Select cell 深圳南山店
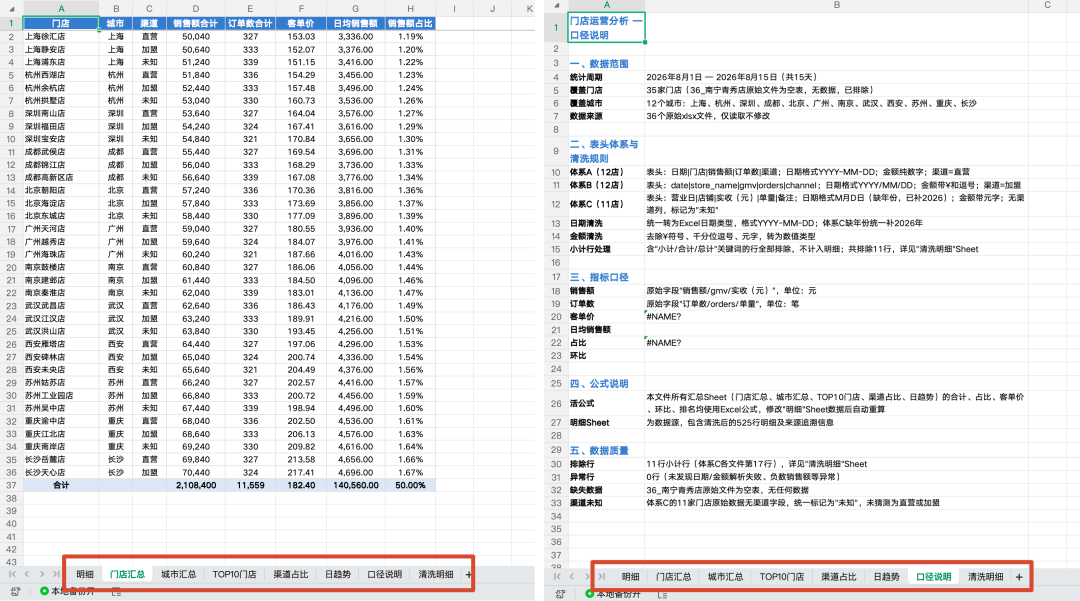 (61, 114)
